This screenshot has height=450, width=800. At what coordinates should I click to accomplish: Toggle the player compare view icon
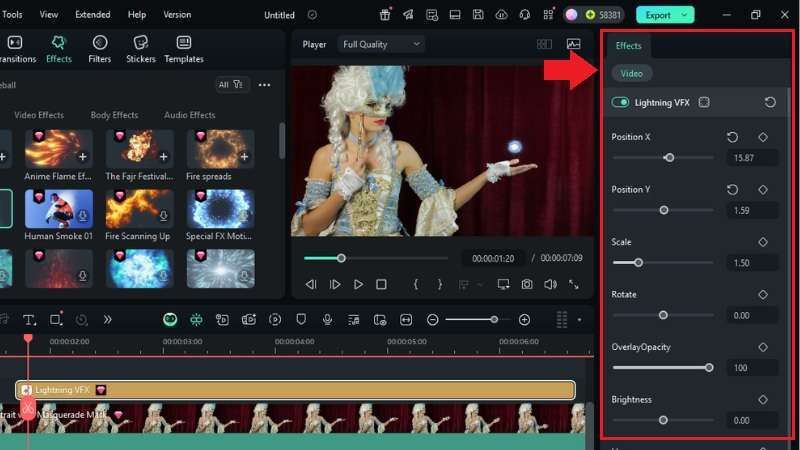(544, 44)
